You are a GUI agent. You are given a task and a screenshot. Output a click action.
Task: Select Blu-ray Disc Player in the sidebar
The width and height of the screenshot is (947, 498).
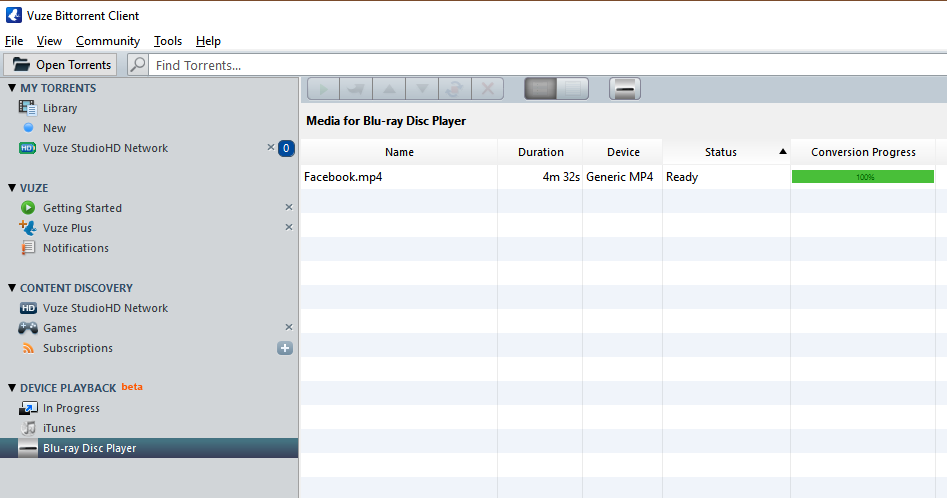tap(149, 448)
